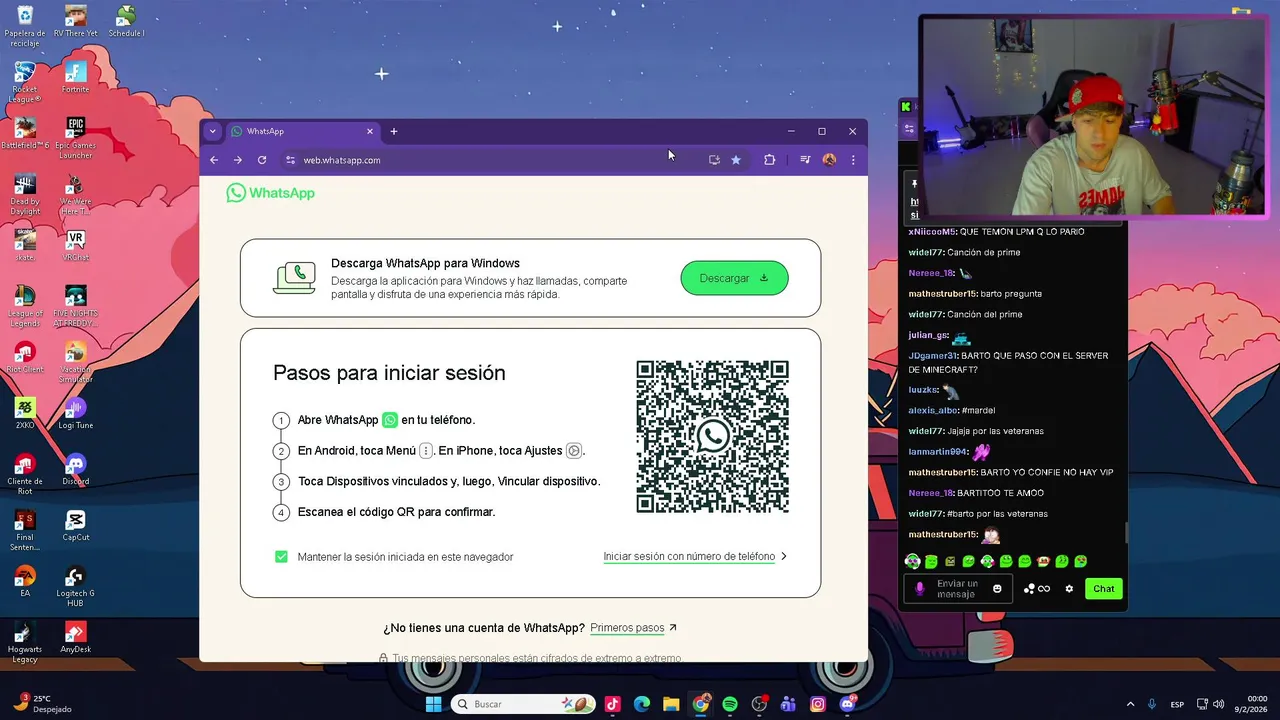Select Five Nights at Freddy's desktop shortcut
The image size is (1280, 720).
(x=75, y=307)
